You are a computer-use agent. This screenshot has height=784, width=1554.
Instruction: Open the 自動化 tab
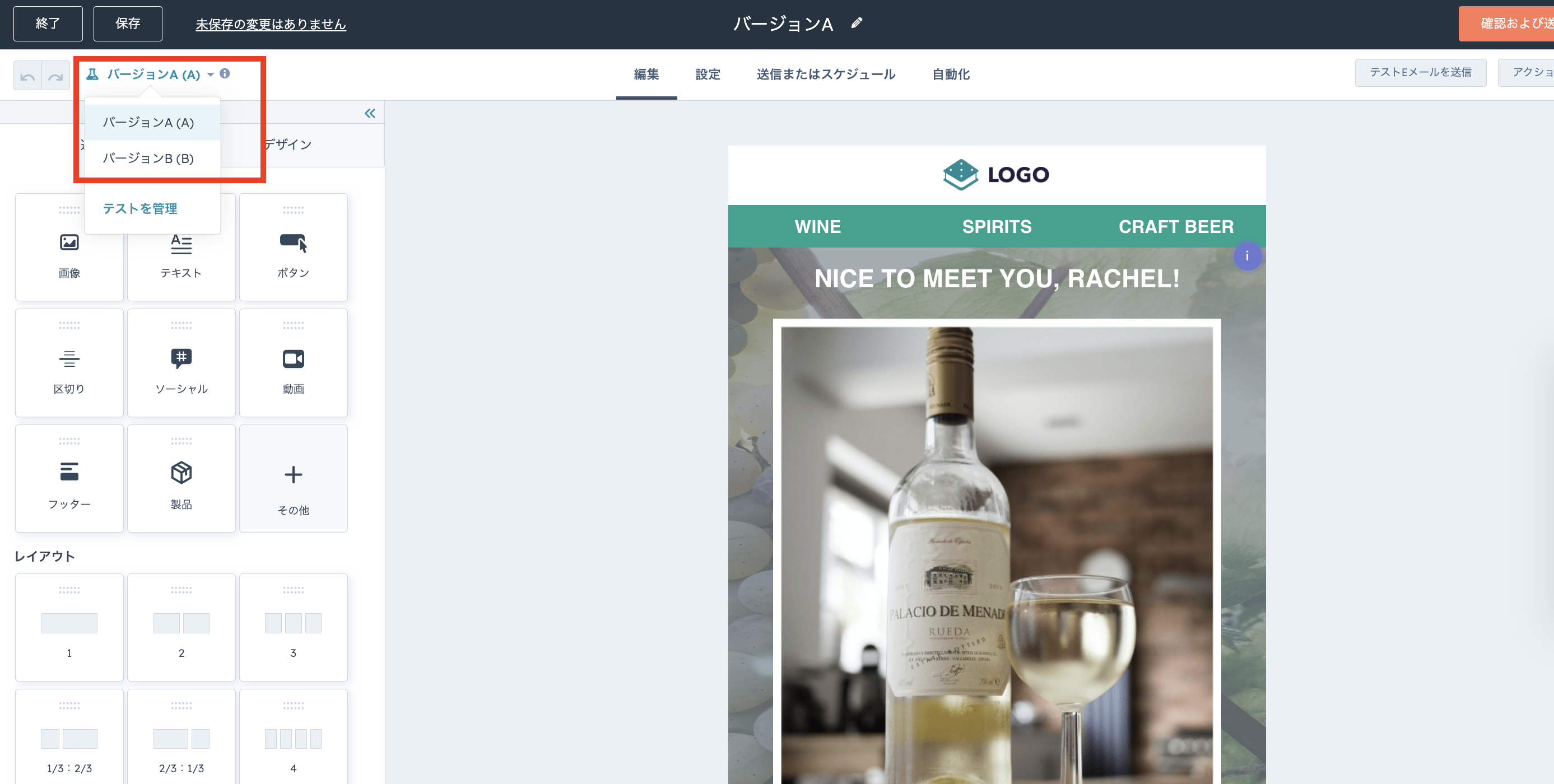point(951,74)
